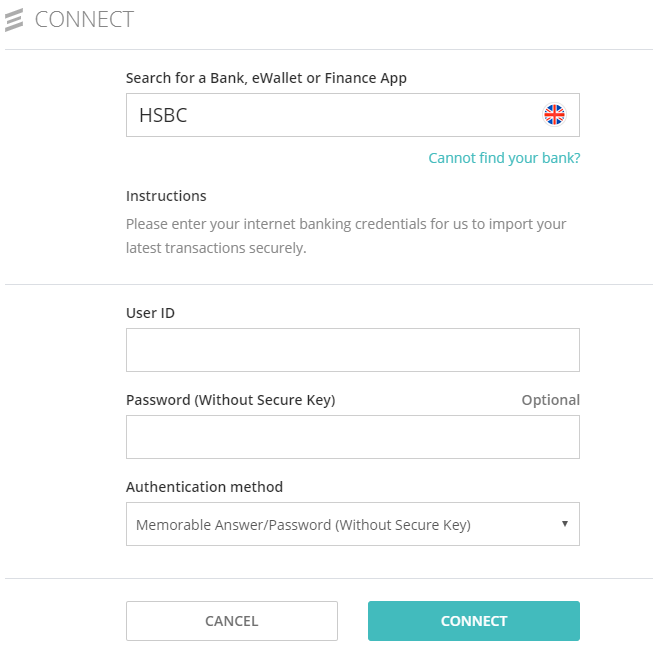Screen dimensions: 653x668
Task: Open the Memorable Answer/Password authentication dropdown
Action: (x=353, y=524)
